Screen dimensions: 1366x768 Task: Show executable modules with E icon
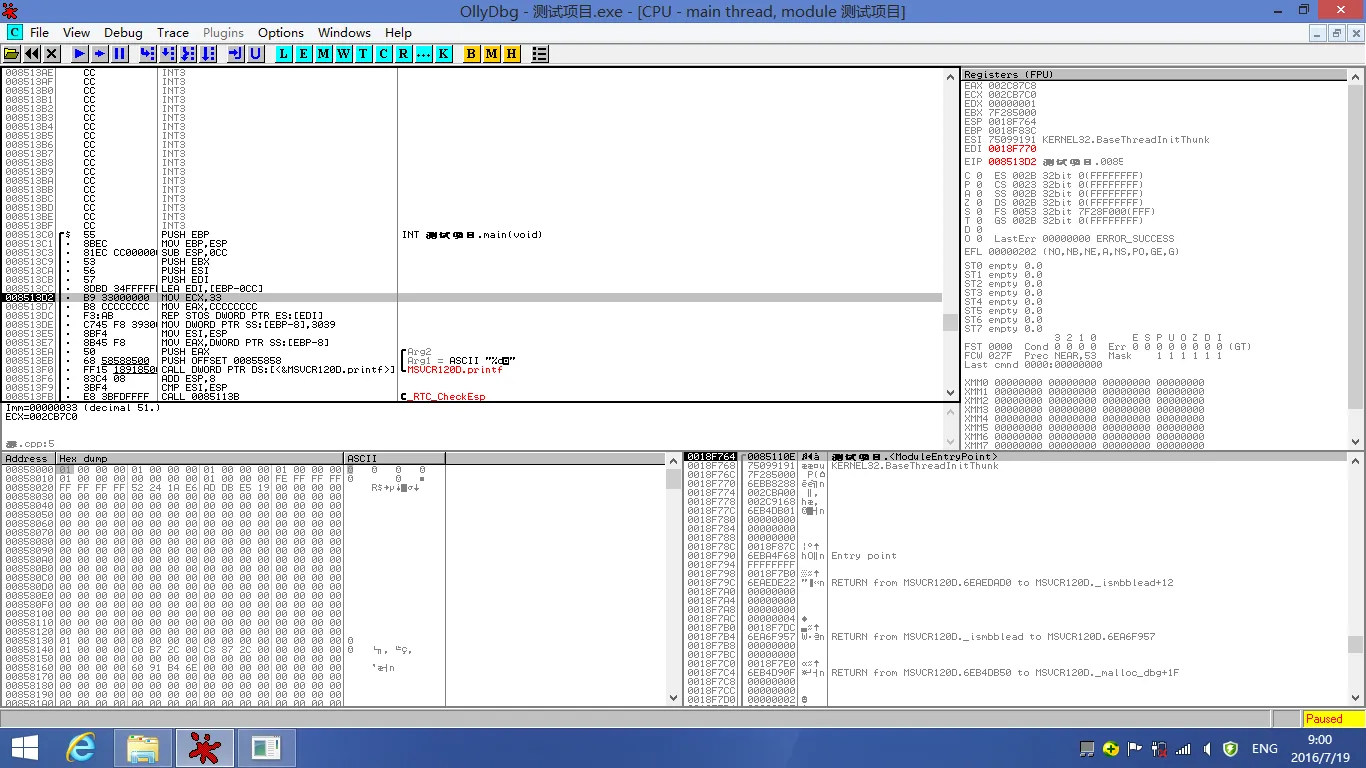coord(304,54)
